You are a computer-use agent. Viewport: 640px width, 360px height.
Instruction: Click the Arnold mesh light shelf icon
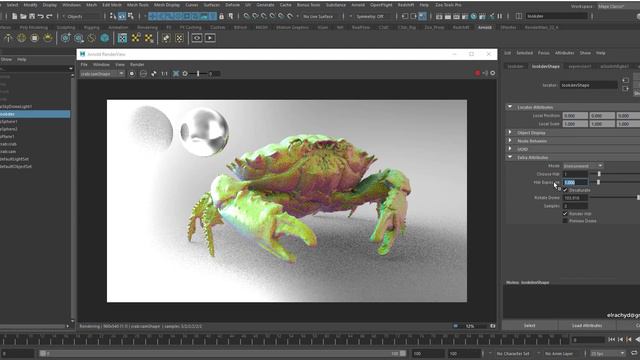[35, 38]
